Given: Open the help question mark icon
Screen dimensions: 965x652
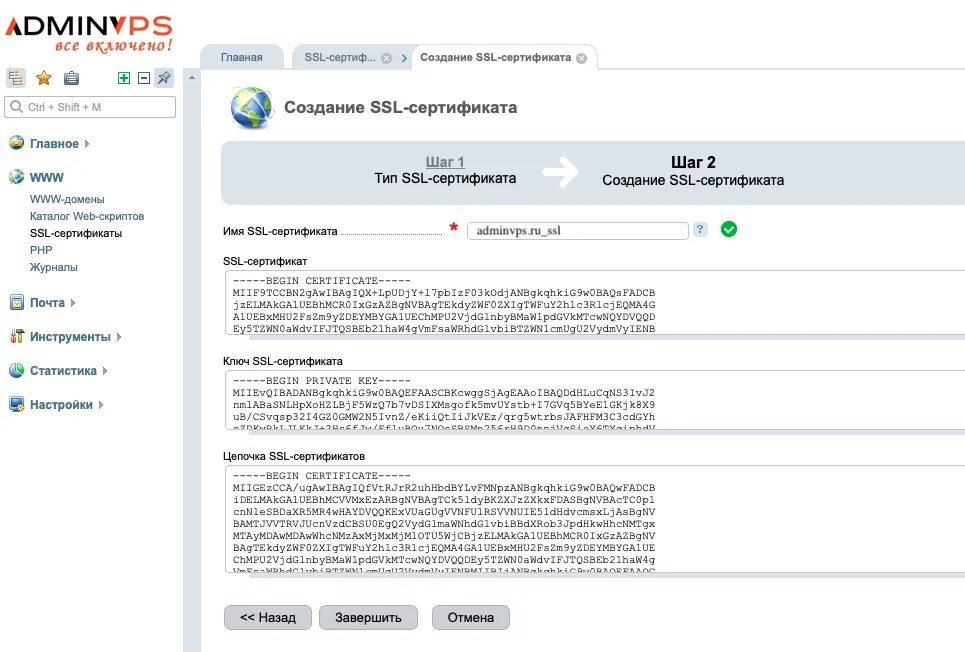Looking at the screenshot, I should [x=700, y=229].
